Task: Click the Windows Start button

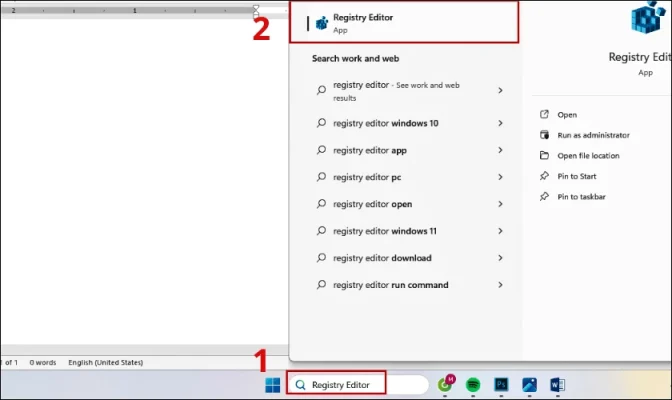Action: tap(272, 384)
